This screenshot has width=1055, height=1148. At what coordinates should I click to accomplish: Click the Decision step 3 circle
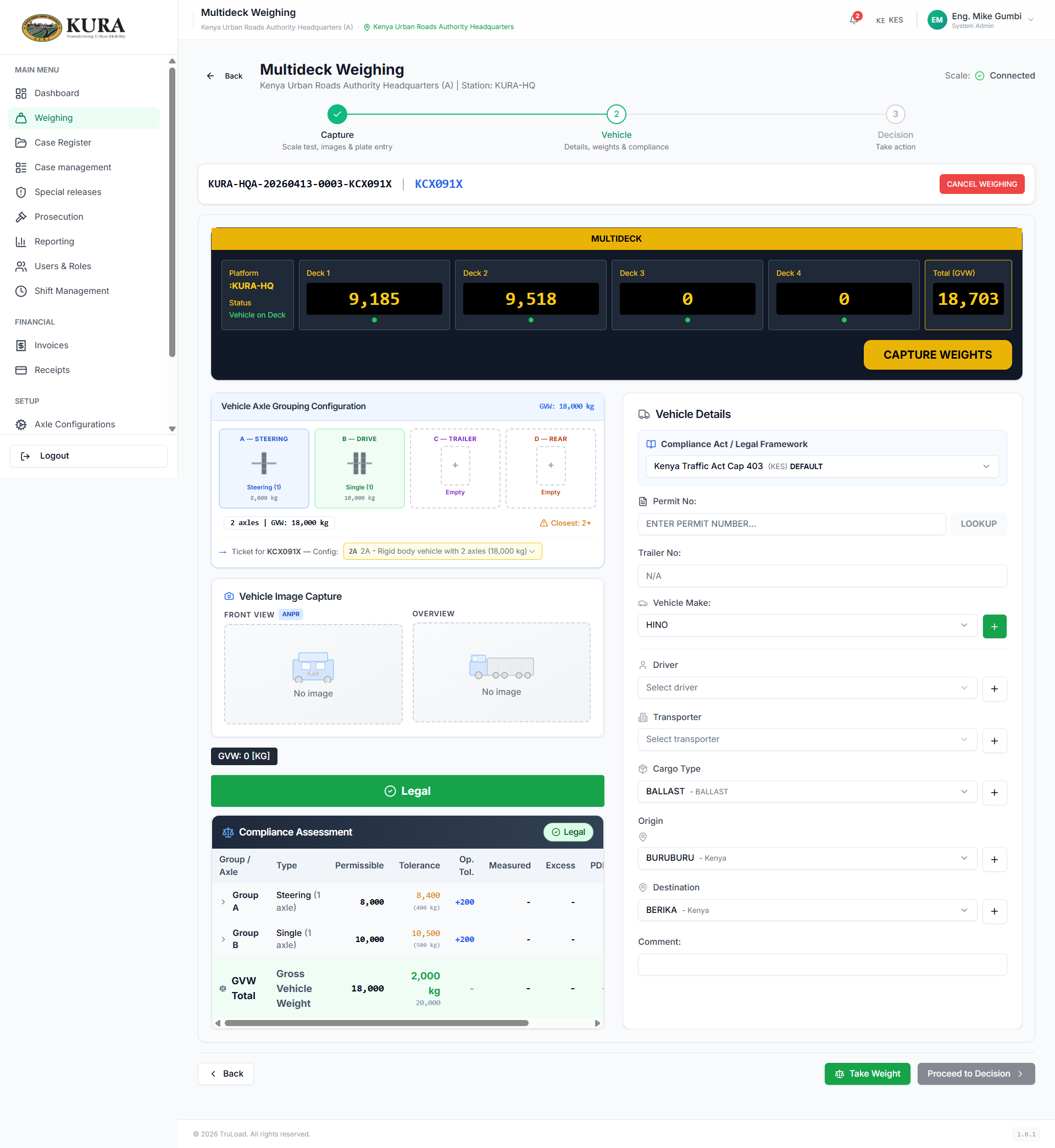[895, 114]
